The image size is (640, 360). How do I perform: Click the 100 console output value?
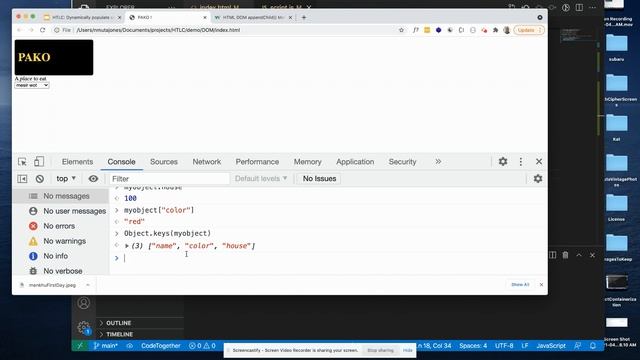(130, 198)
